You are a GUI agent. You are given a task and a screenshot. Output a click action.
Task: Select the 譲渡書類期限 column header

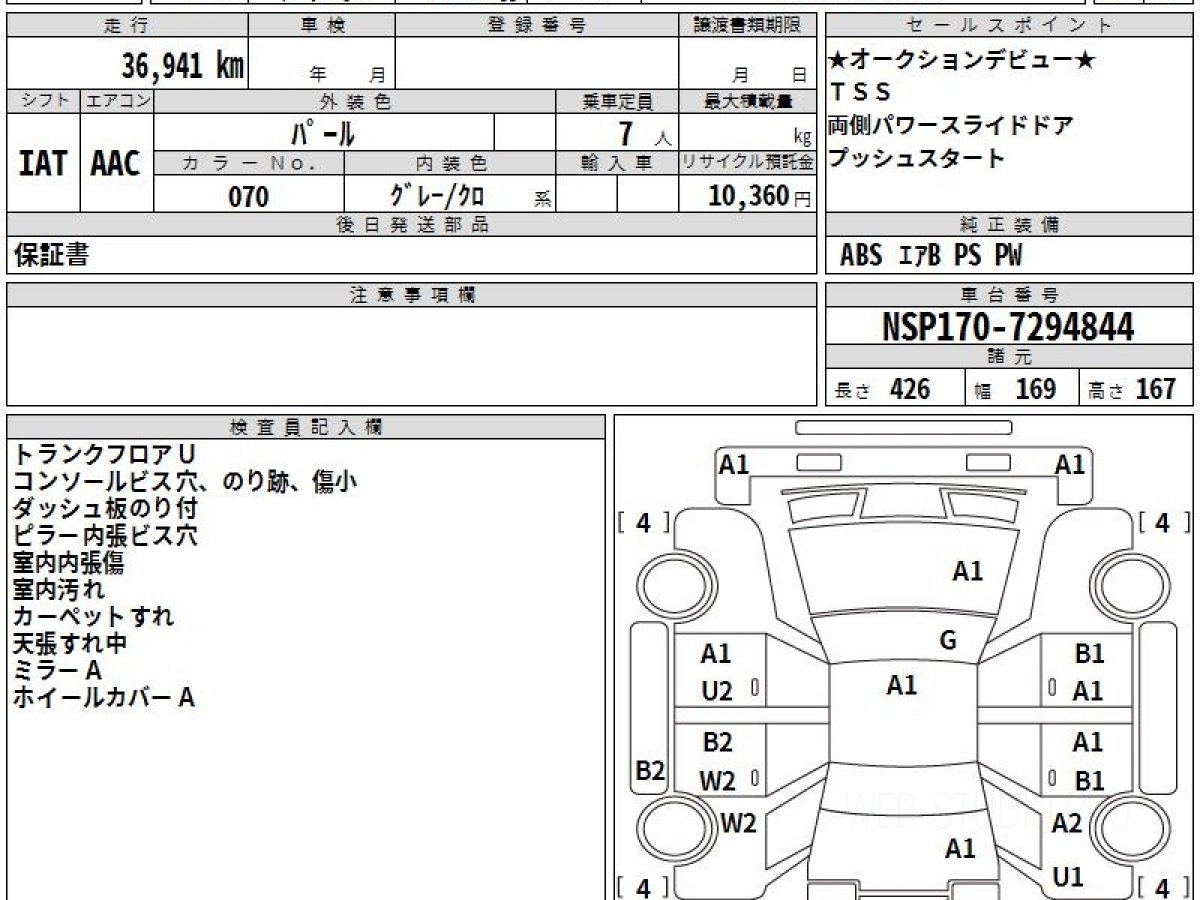(748, 26)
